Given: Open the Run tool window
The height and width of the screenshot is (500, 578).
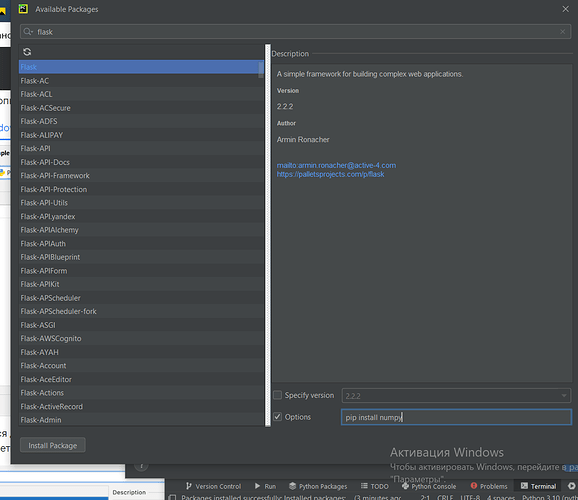Looking at the screenshot, I should 265,486.
